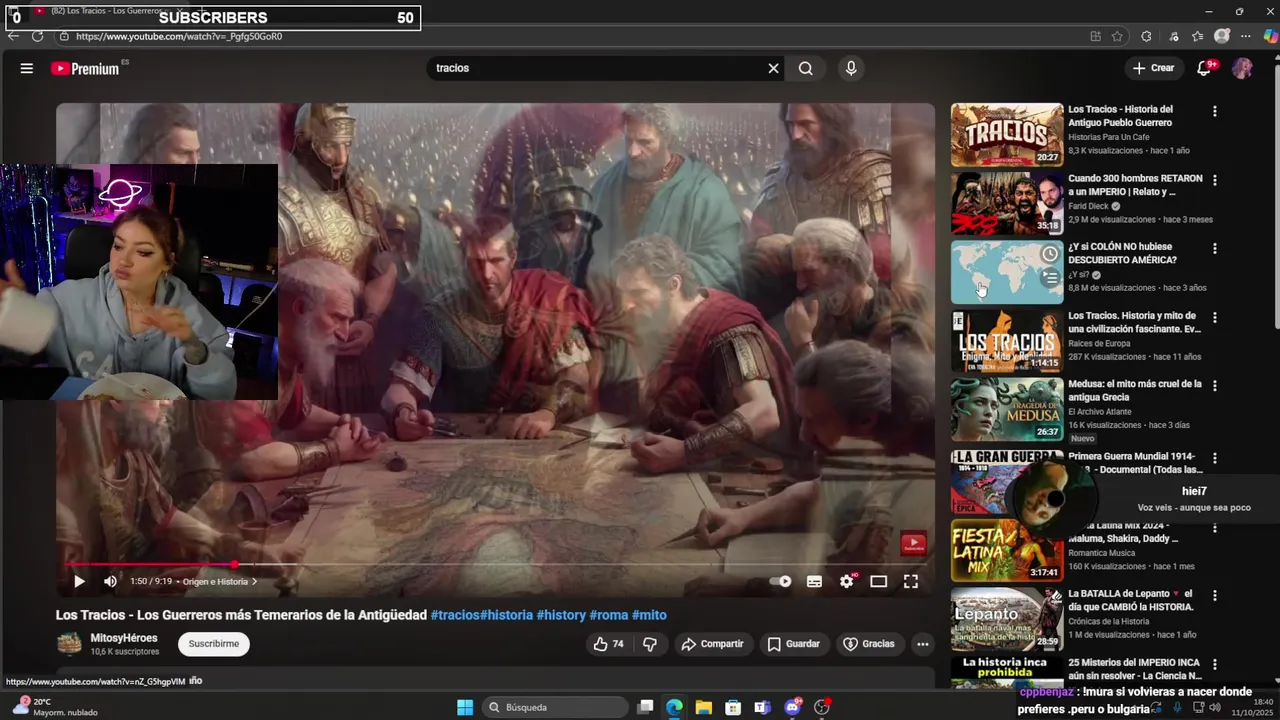This screenshot has height=720, width=1280.
Task: Go to YouTube Premium home logo
Action: coord(87,68)
